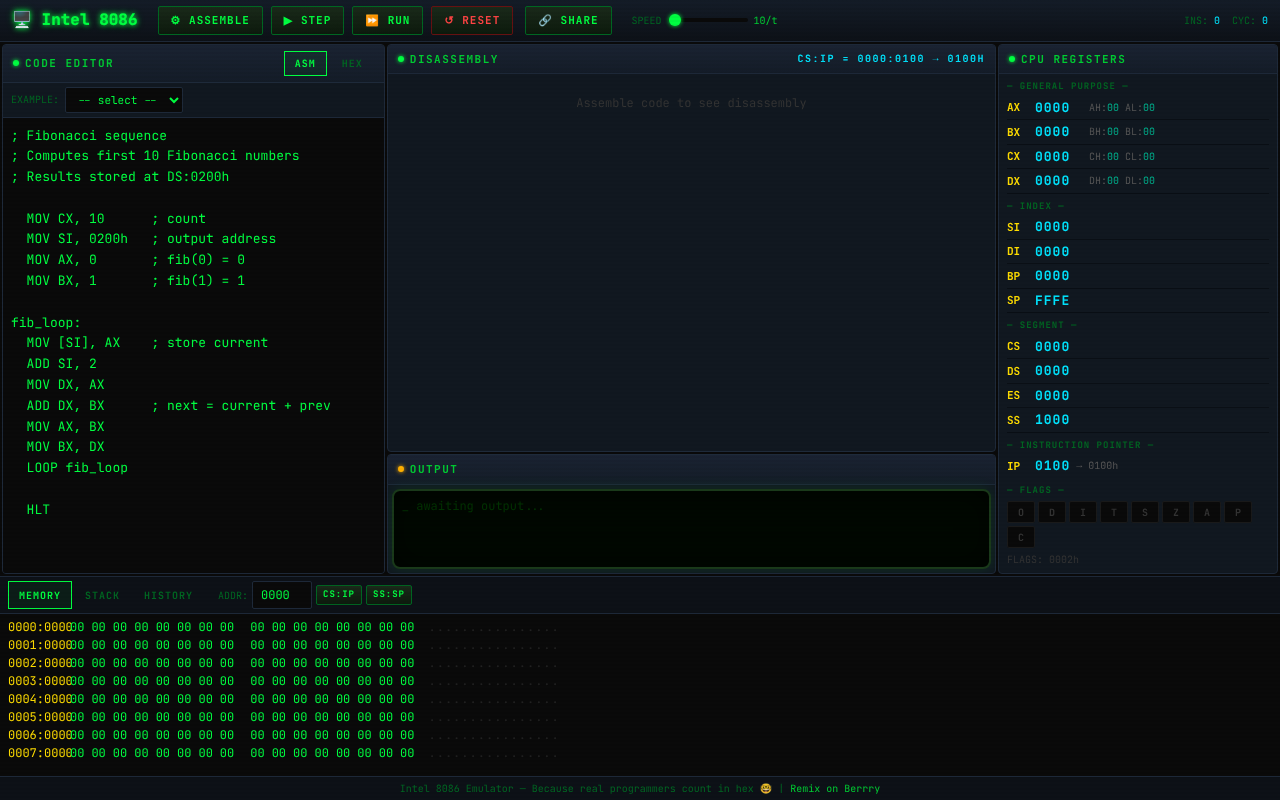Click memory row address 0003:0000
This screenshot has height=800, width=1280.
pos(40,682)
